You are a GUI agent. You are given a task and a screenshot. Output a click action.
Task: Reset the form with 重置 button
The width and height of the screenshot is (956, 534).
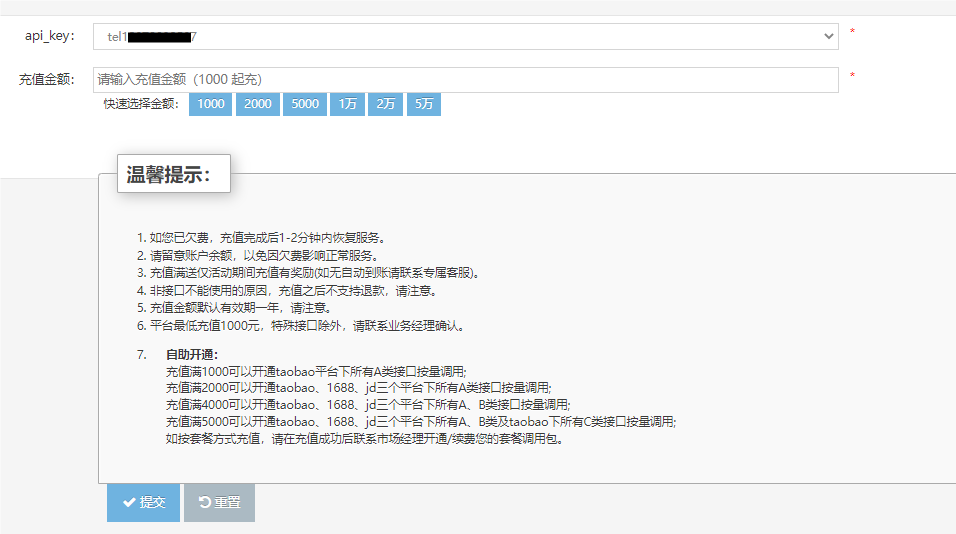219,503
